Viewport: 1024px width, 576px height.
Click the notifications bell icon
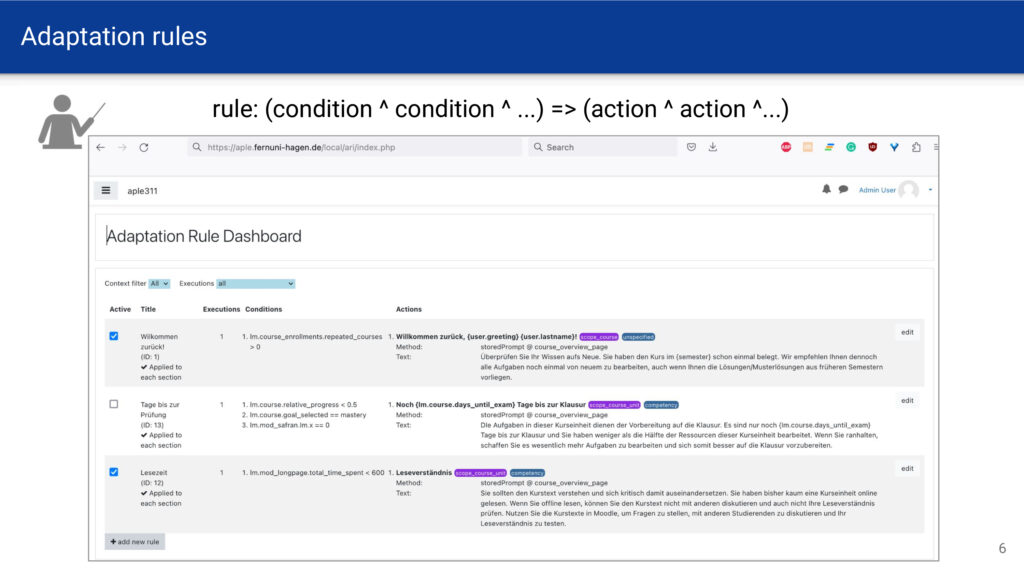[x=826, y=189]
